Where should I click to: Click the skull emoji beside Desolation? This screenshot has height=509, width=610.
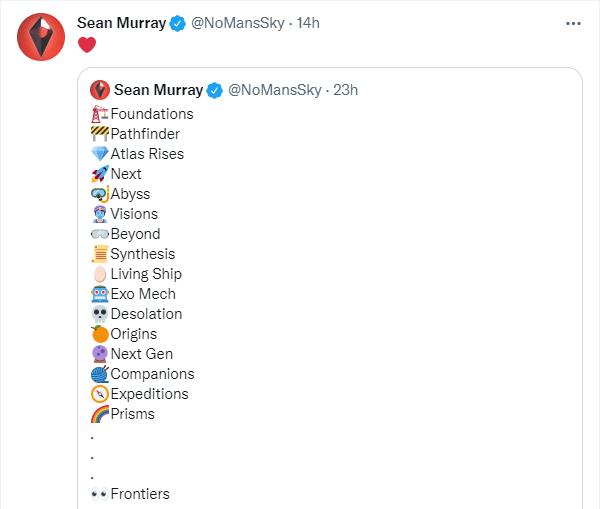99,314
